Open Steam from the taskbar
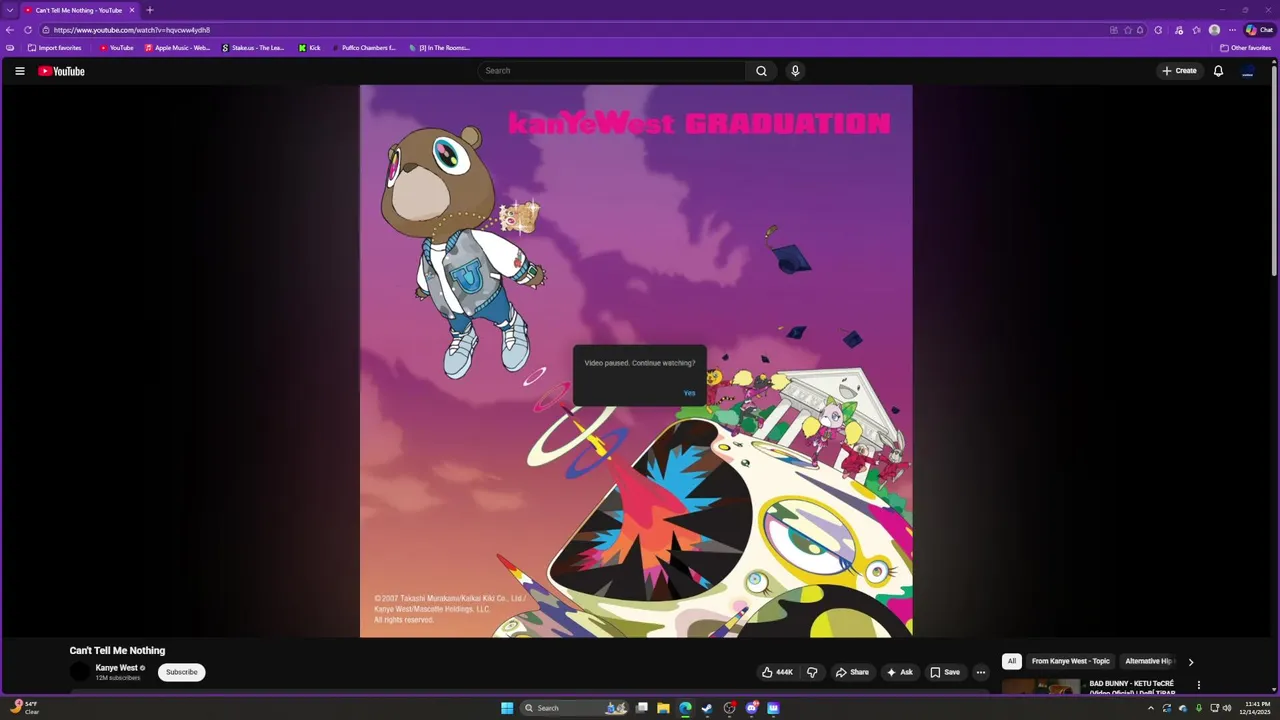This screenshot has height=720, width=1280. click(707, 708)
